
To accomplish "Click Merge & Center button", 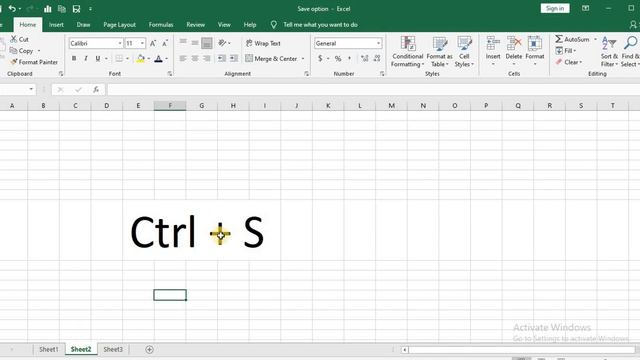I will pyautogui.click(x=271, y=59).
